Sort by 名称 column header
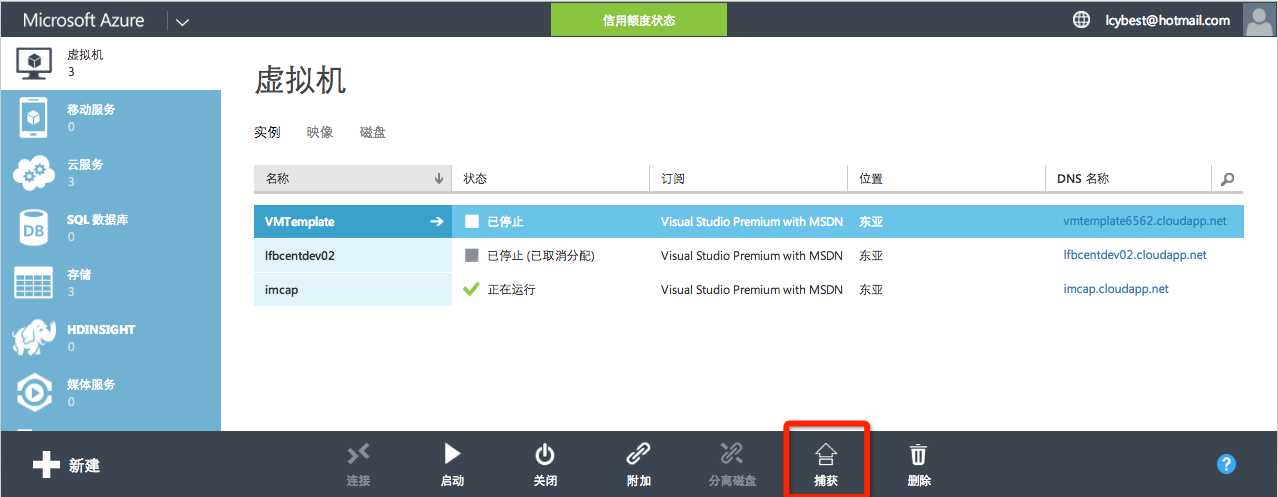This screenshot has height=497, width=1278. (352, 178)
